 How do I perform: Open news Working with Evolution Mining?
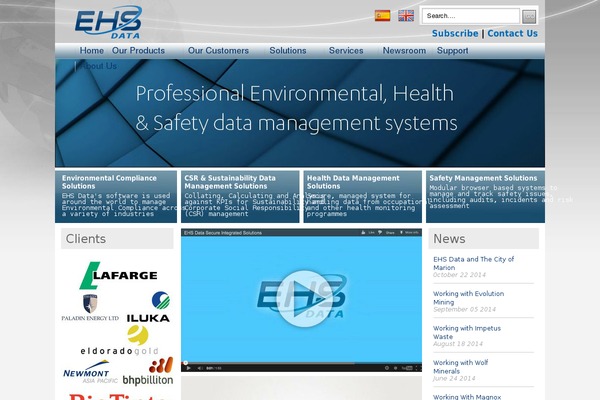click(x=468, y=298)
